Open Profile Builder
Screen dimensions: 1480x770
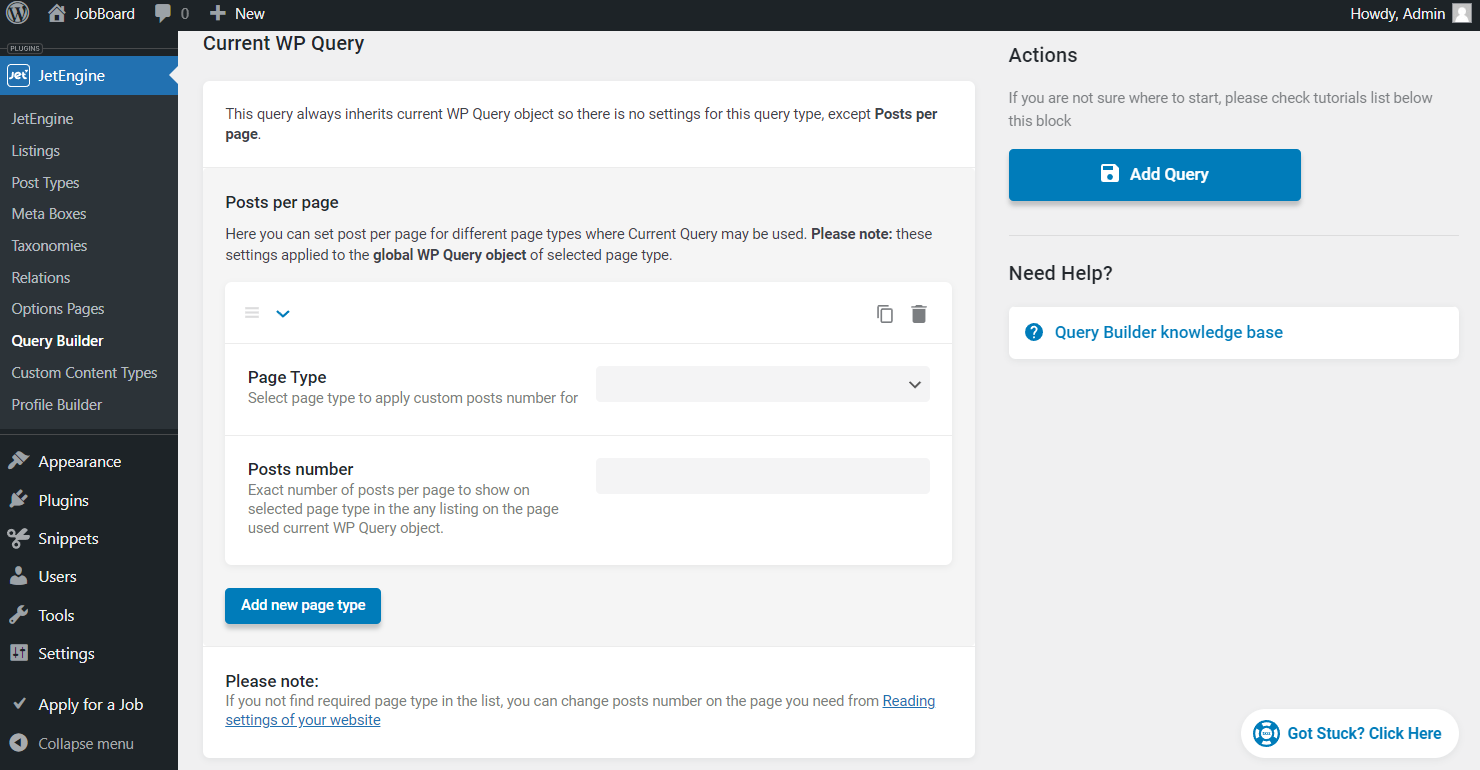point(57,405)
